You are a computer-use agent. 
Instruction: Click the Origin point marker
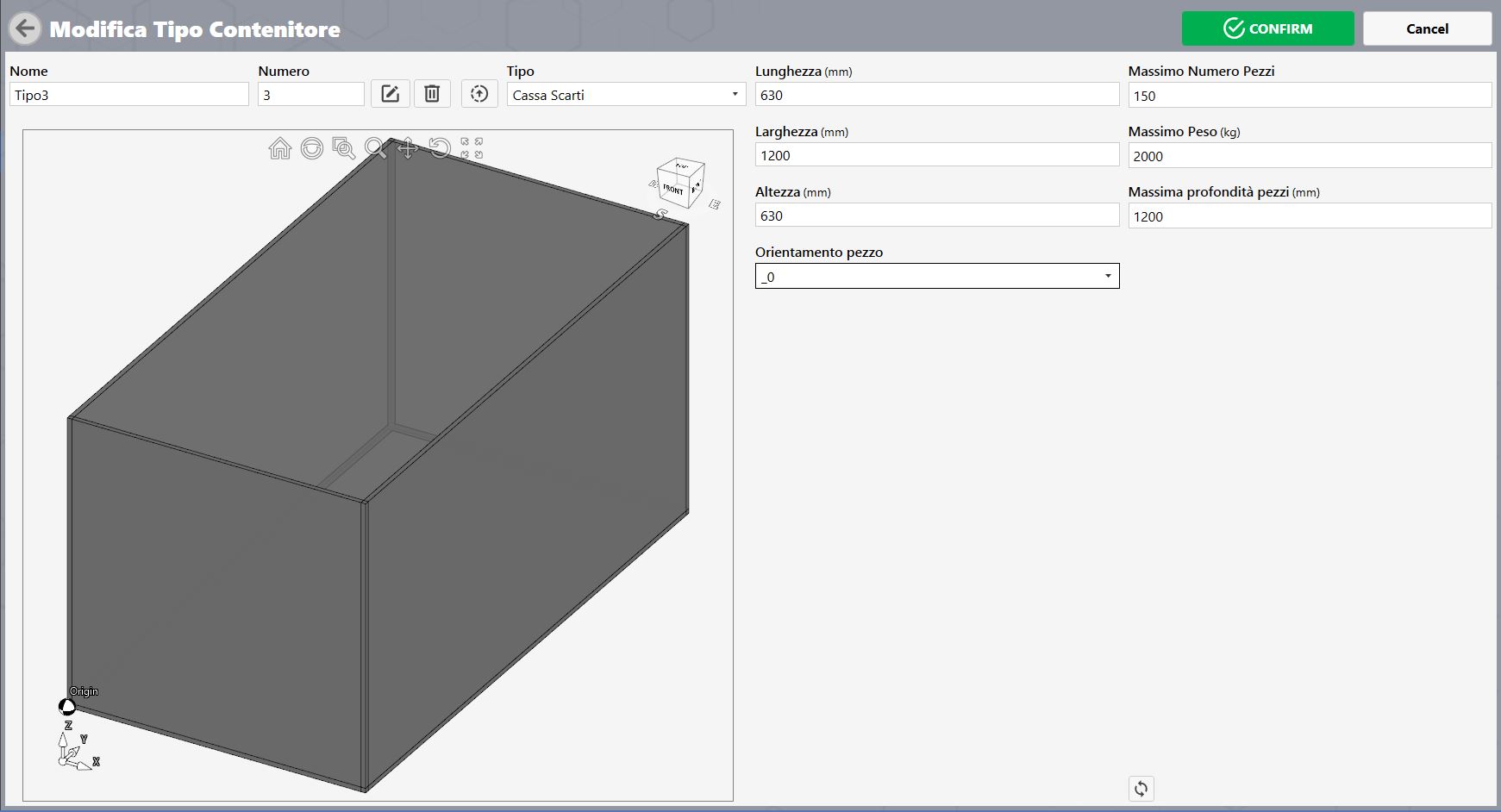(x=67, y=707)
